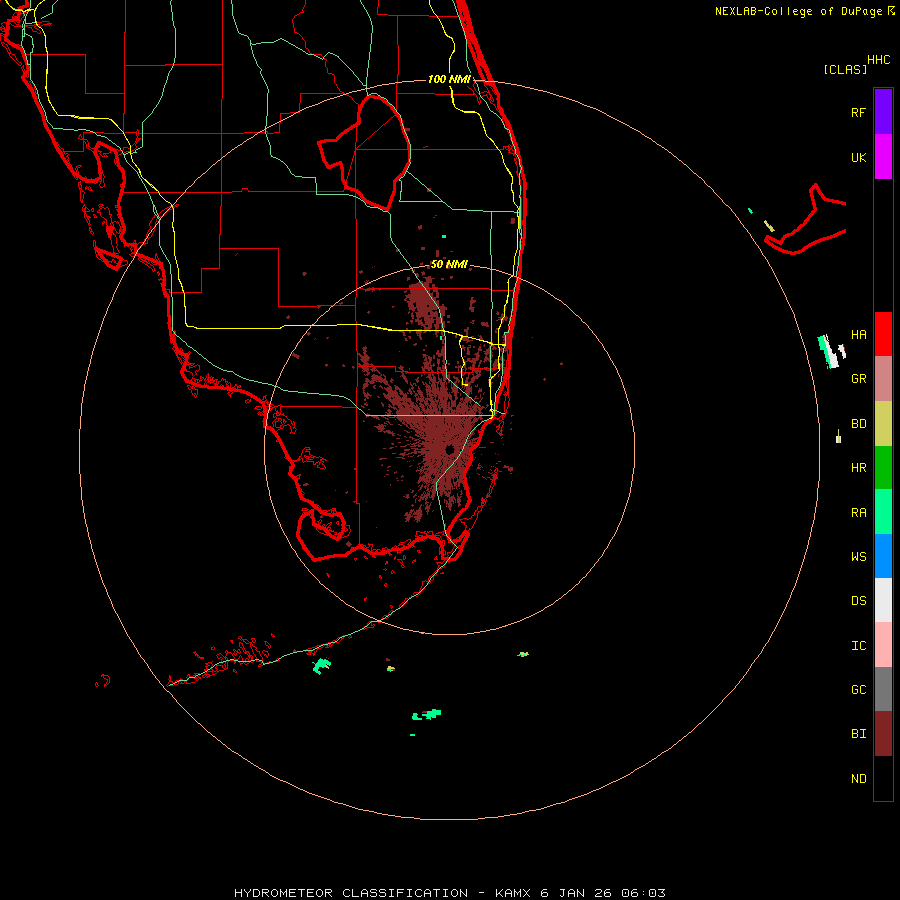Viewport: 900px width, 900px height.
Task: Click the 100 NMI range ring label
Action: [x=449, y=79]
